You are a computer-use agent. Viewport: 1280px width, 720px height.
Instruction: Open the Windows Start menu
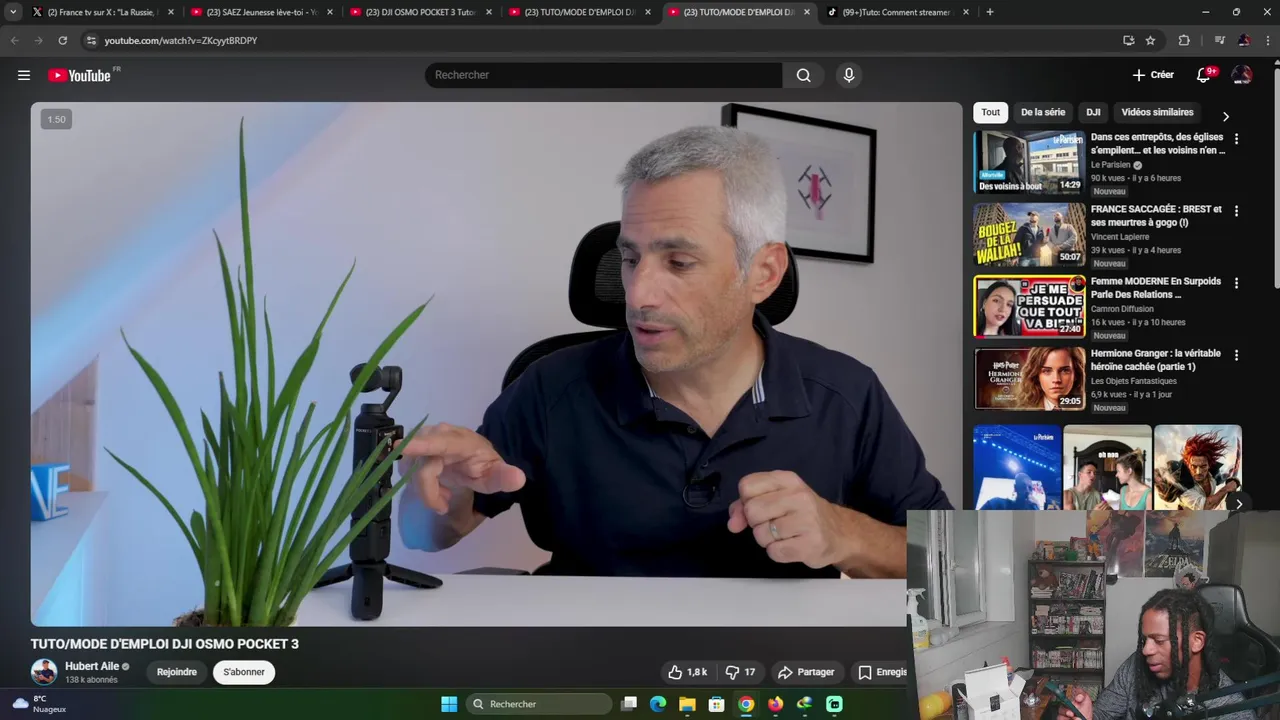(449, 704)
